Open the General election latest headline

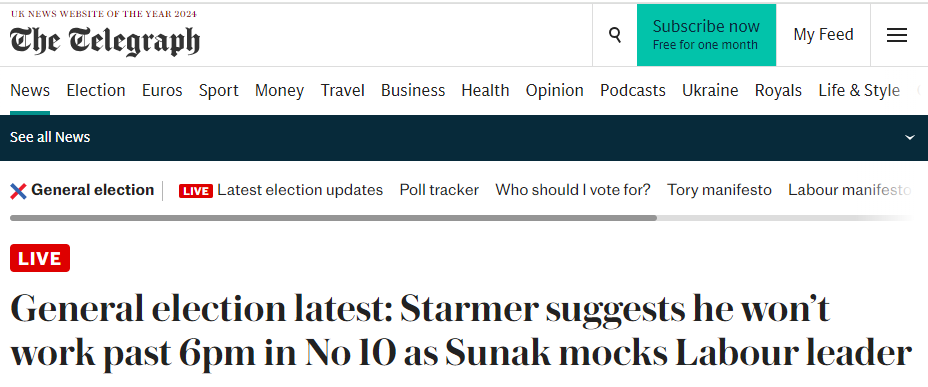pyautogui.click(x=462, y=331)
